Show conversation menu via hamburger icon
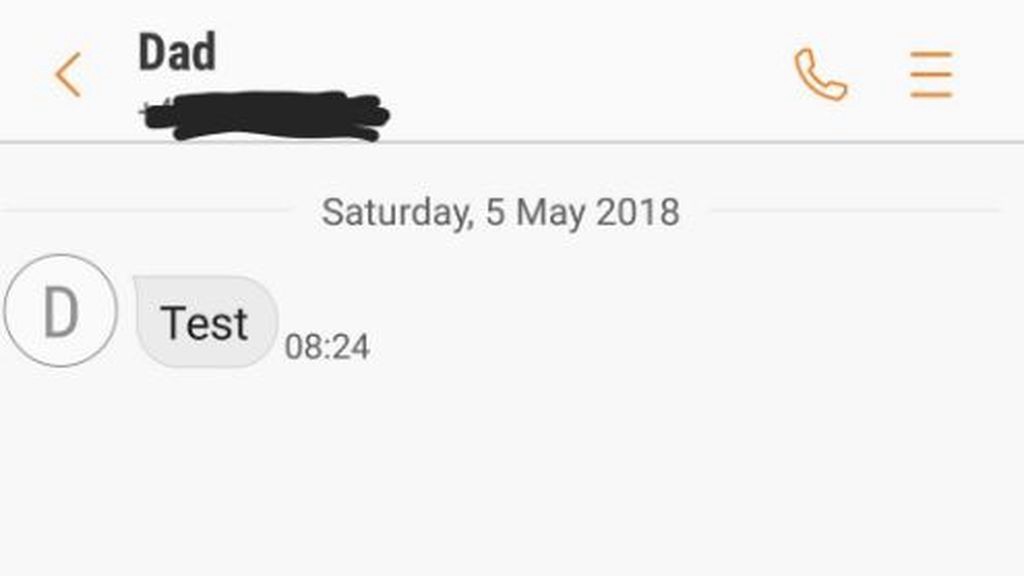 pyautogui.click(x=931, y=74)
